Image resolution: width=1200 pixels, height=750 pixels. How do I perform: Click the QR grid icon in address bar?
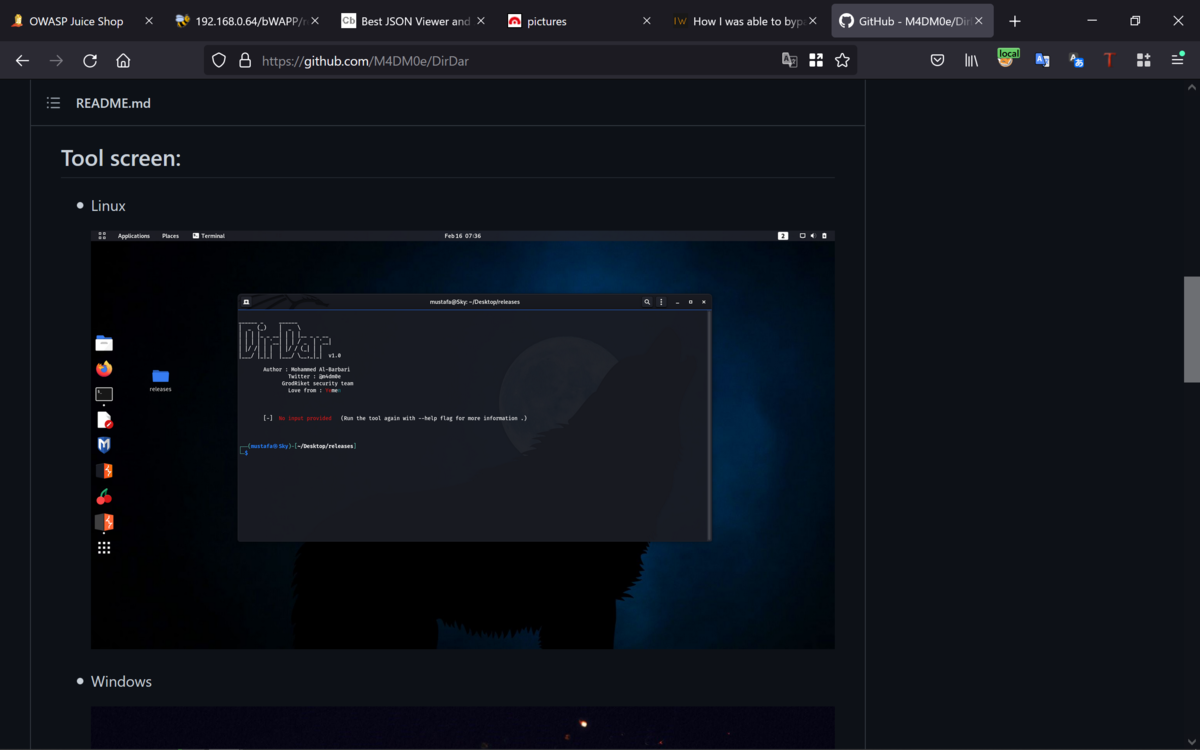[816, 60]
